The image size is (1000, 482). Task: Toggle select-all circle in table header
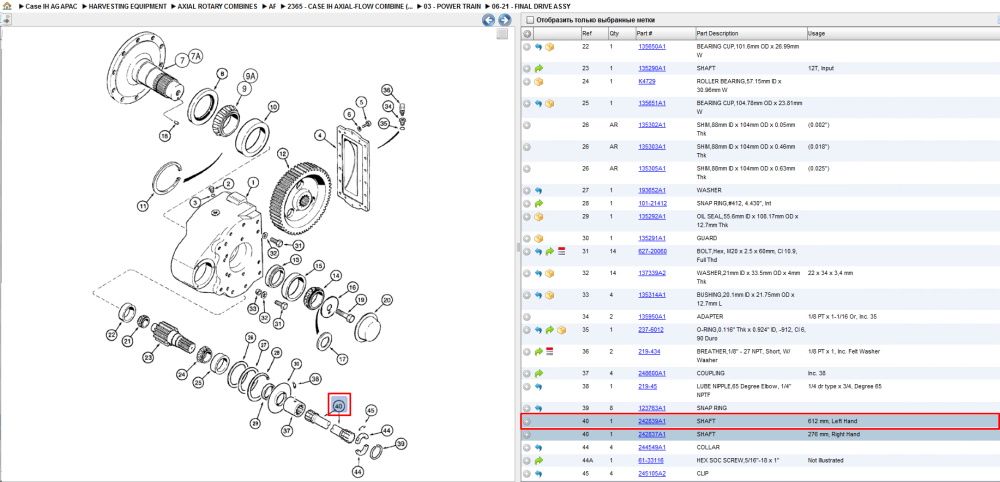tap(527, 33)
